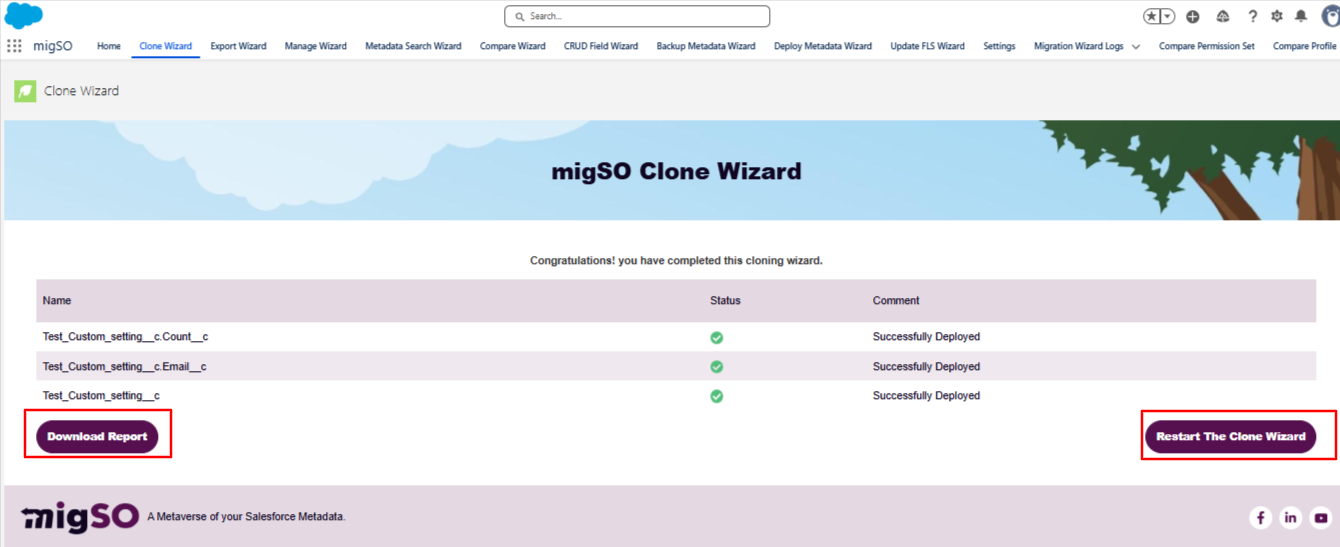Open Update FLS Wizard tab
This screenshot has width=1340, height=547.
click(x=928, y=46)
